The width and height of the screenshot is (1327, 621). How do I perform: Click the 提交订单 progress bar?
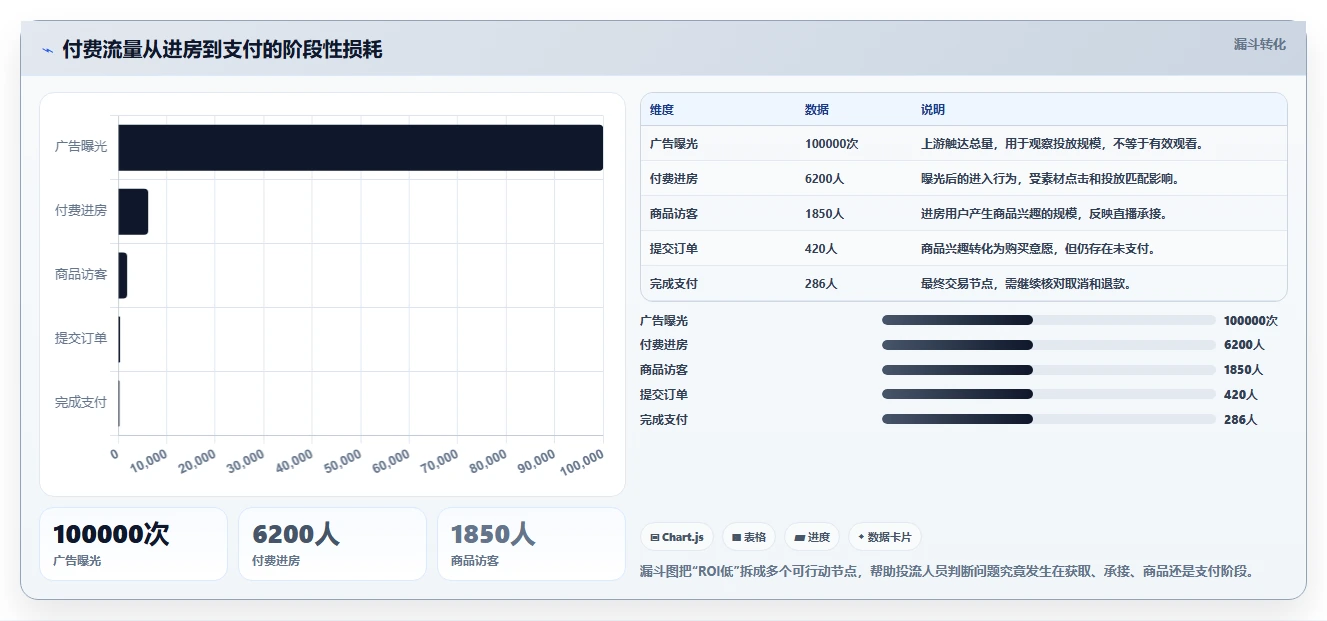[x=1049, y=395]
